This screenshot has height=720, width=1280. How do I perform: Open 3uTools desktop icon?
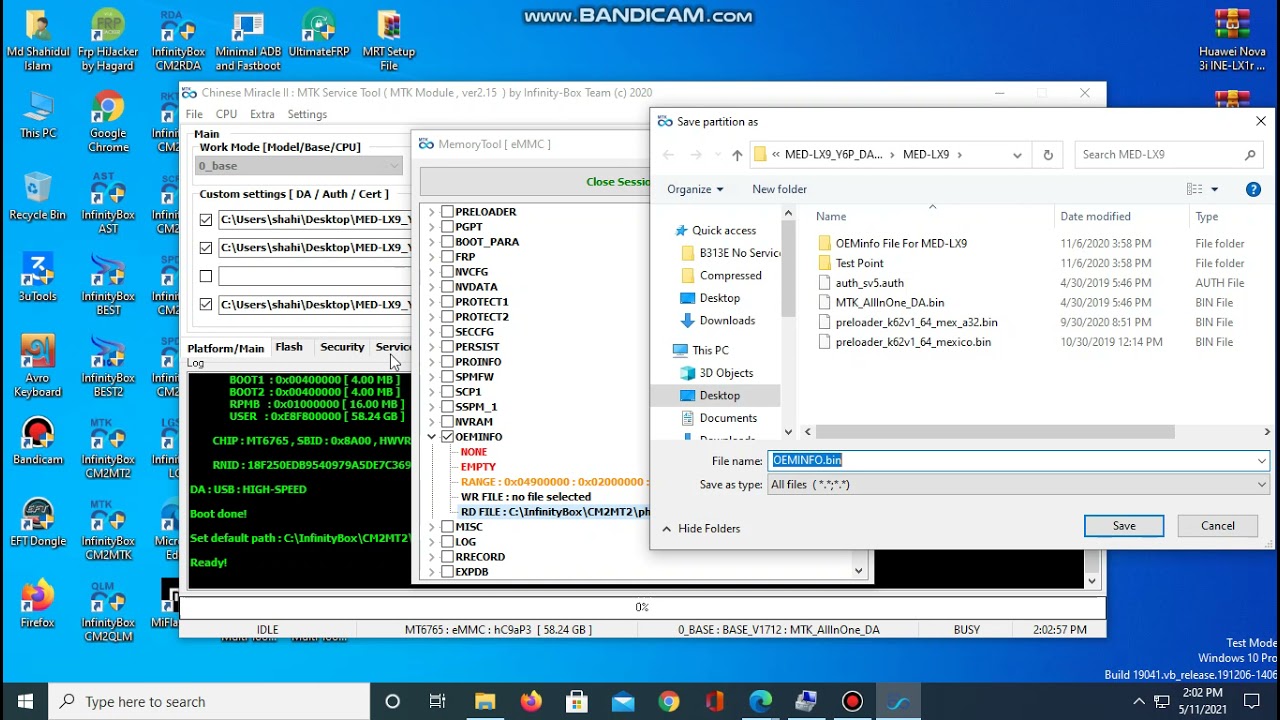pyautogui.click(x=38, y=278)
